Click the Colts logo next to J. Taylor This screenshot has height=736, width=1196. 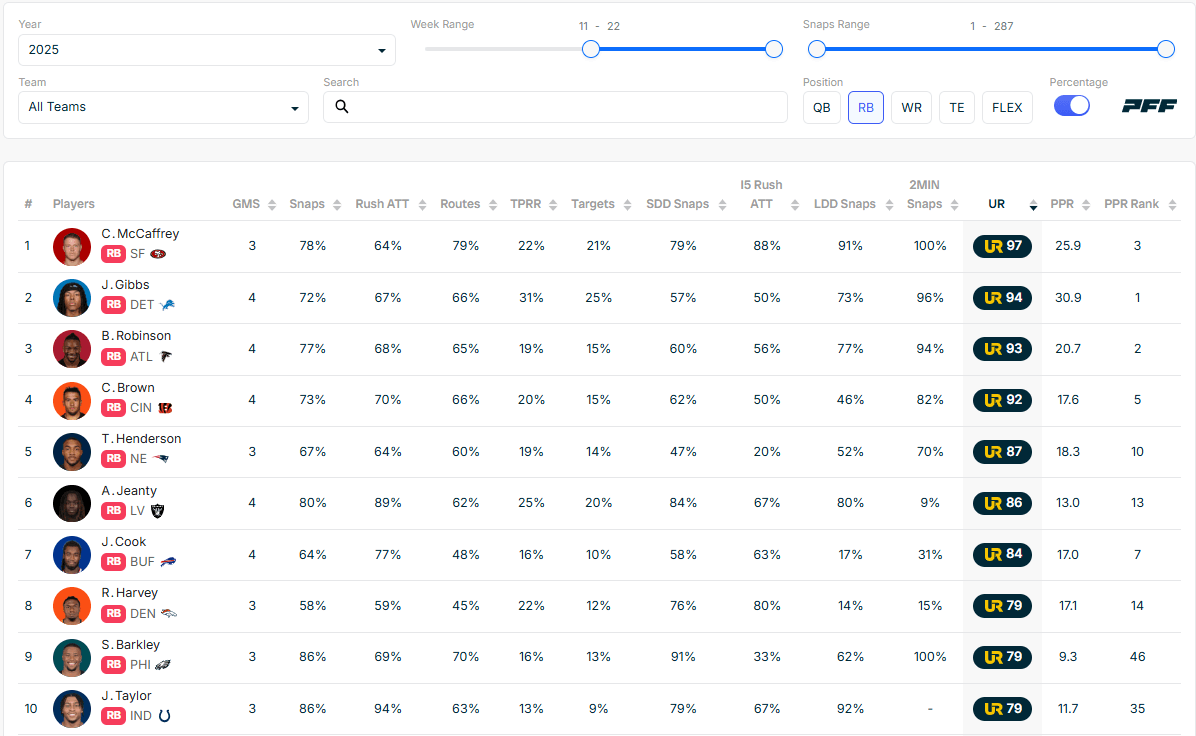165,716
